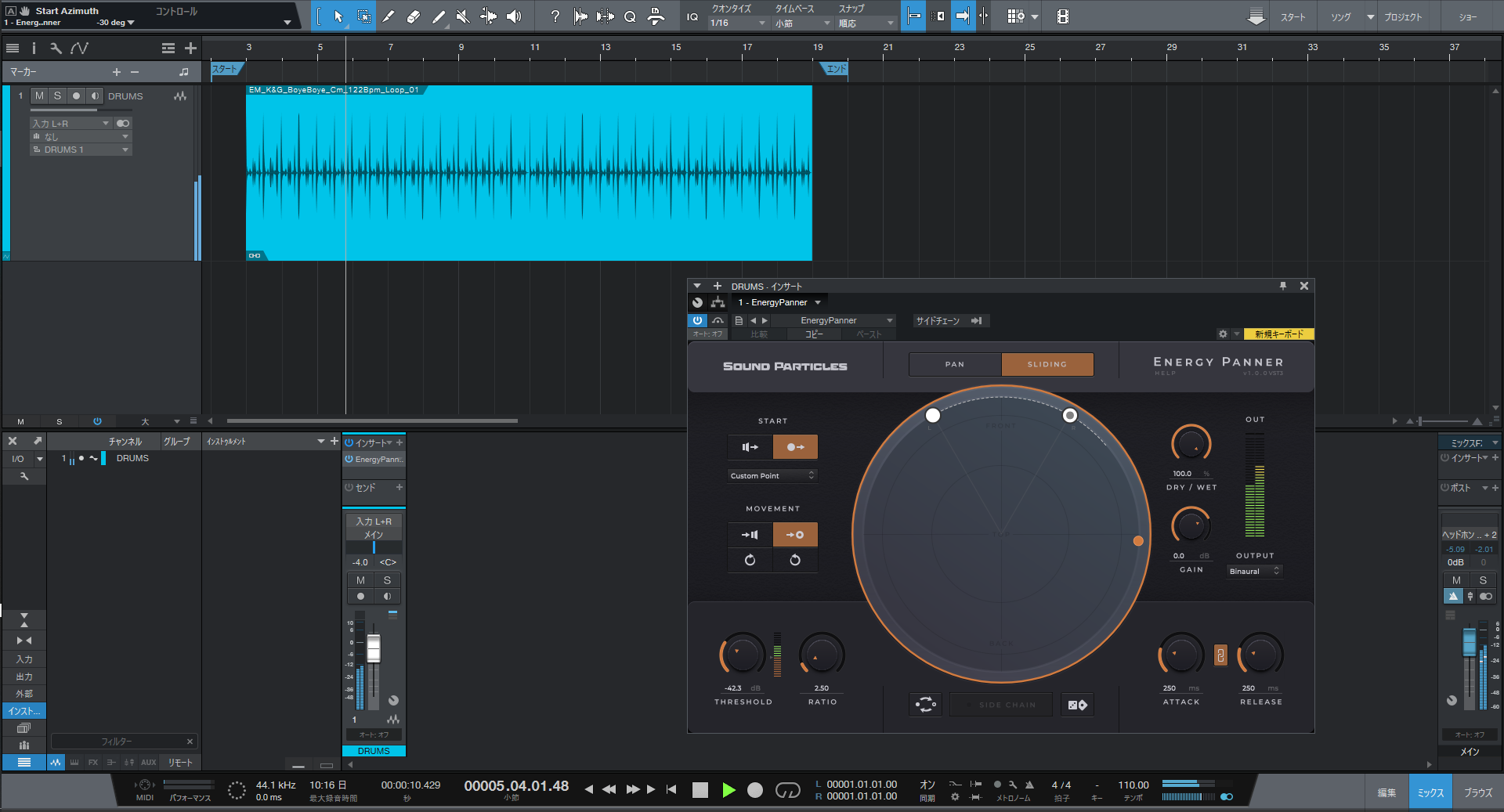Image resolution: width=1504 pixels, height=812 pixels.
Task: Click the プロジェクト project button
Action: (1402, 16)
